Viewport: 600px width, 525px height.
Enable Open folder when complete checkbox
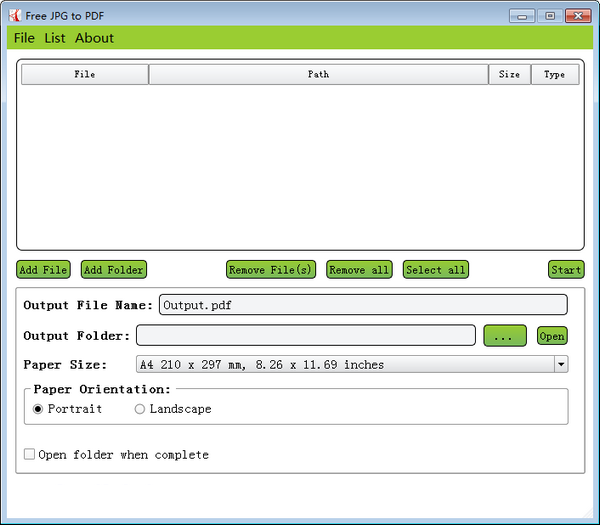[x=29, y=454]
